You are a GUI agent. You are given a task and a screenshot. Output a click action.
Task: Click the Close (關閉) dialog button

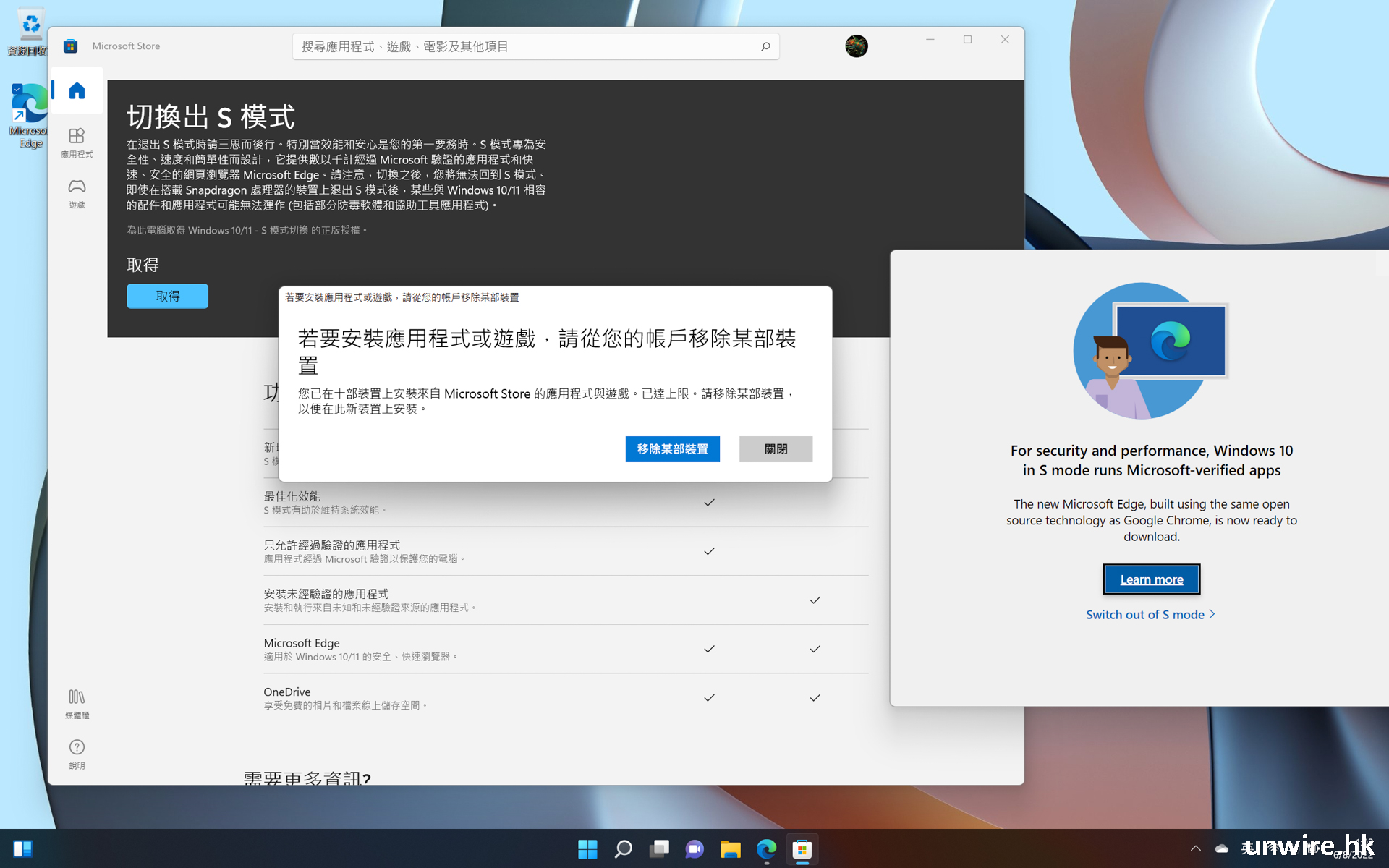click(x=776, y=449)
